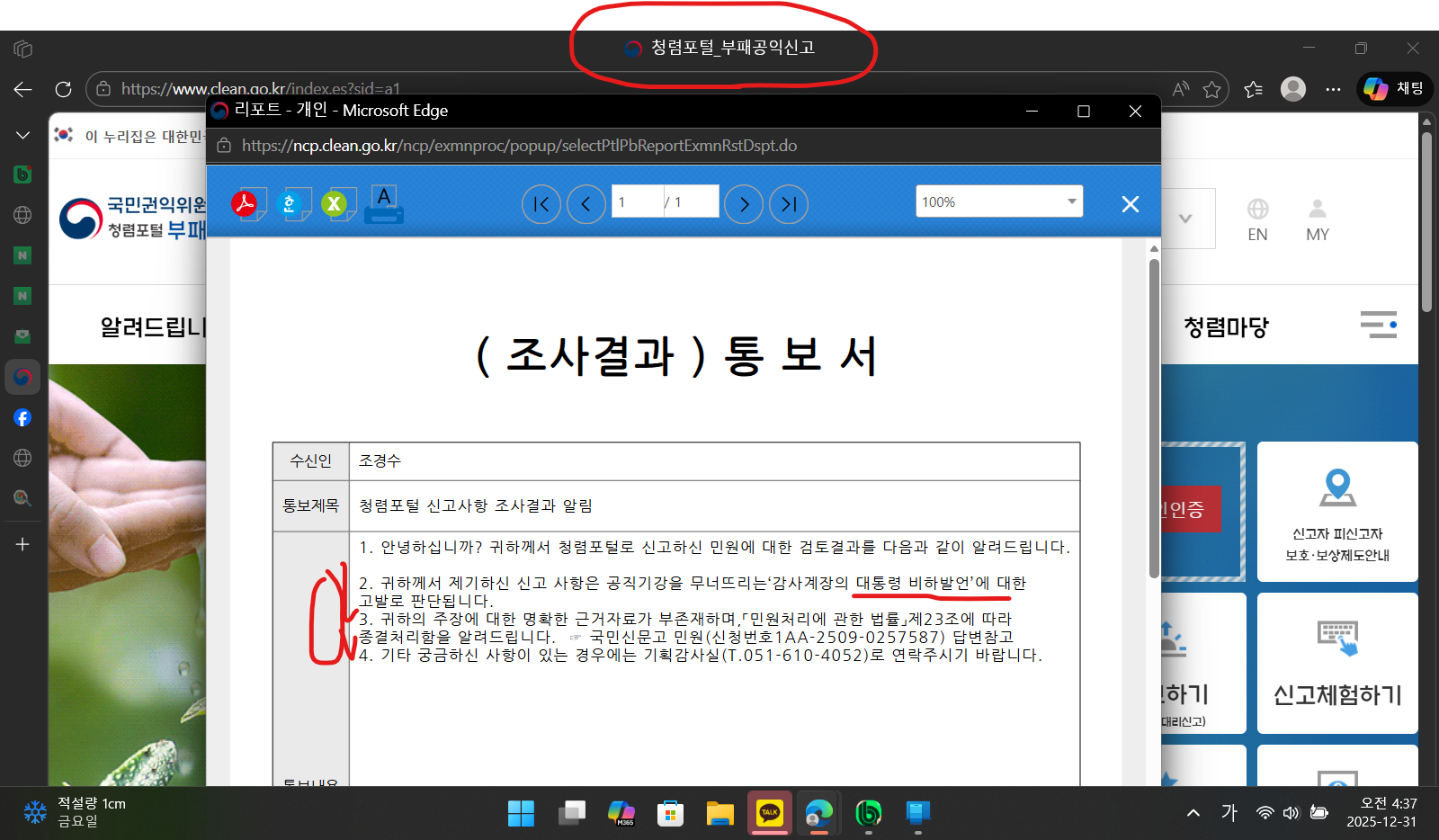Open the 100% zoom level dropdown
Screen dimensions: 1439x840
(x=999, y=201)
